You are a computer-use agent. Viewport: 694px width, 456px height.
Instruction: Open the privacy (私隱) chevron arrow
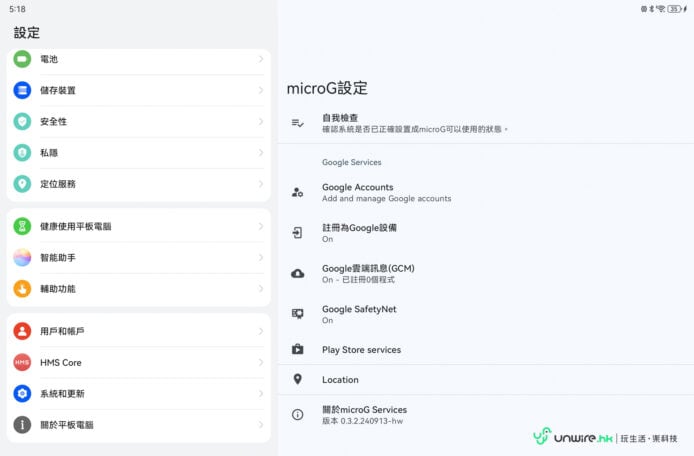tap(261, 153)
